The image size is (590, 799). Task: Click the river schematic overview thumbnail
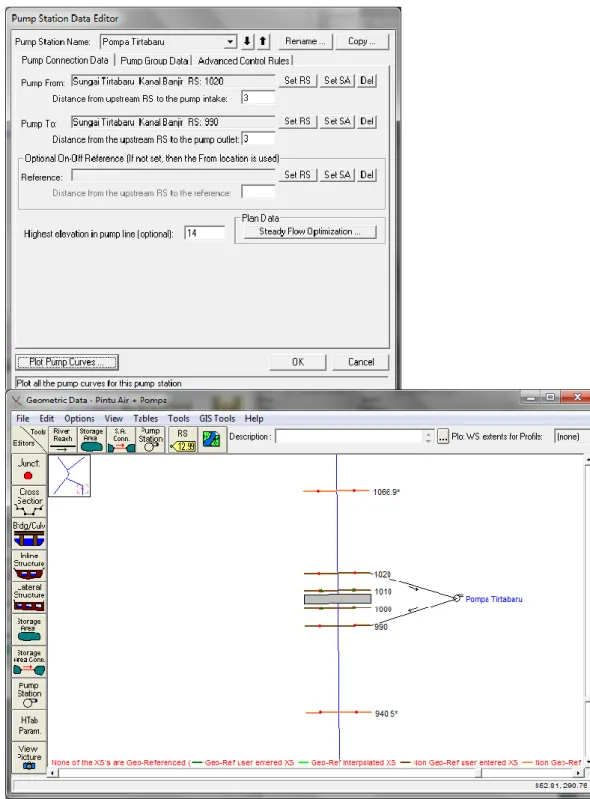[x=70, y=475]
